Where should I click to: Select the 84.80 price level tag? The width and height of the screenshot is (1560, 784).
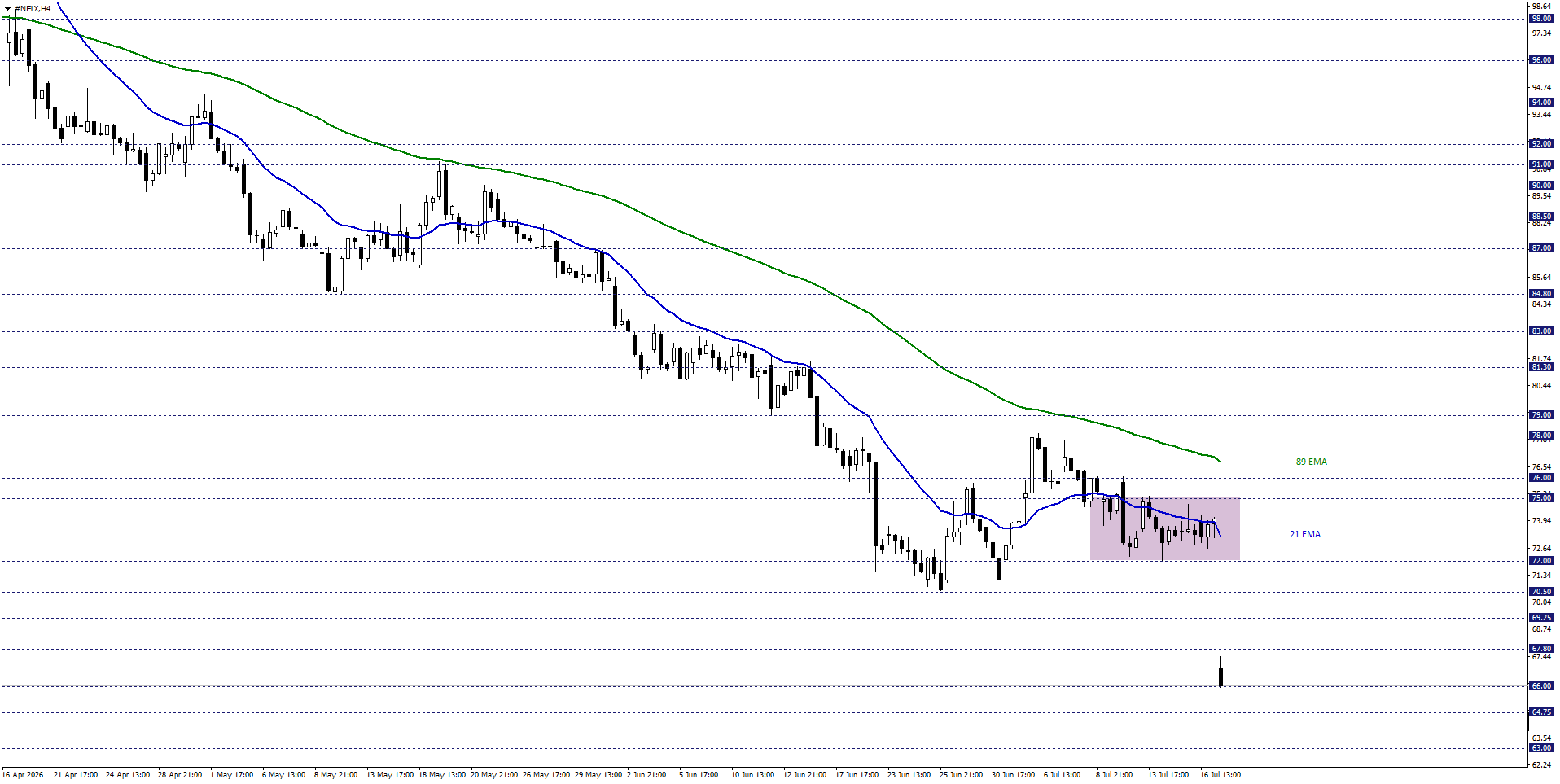pos(1540,294)
